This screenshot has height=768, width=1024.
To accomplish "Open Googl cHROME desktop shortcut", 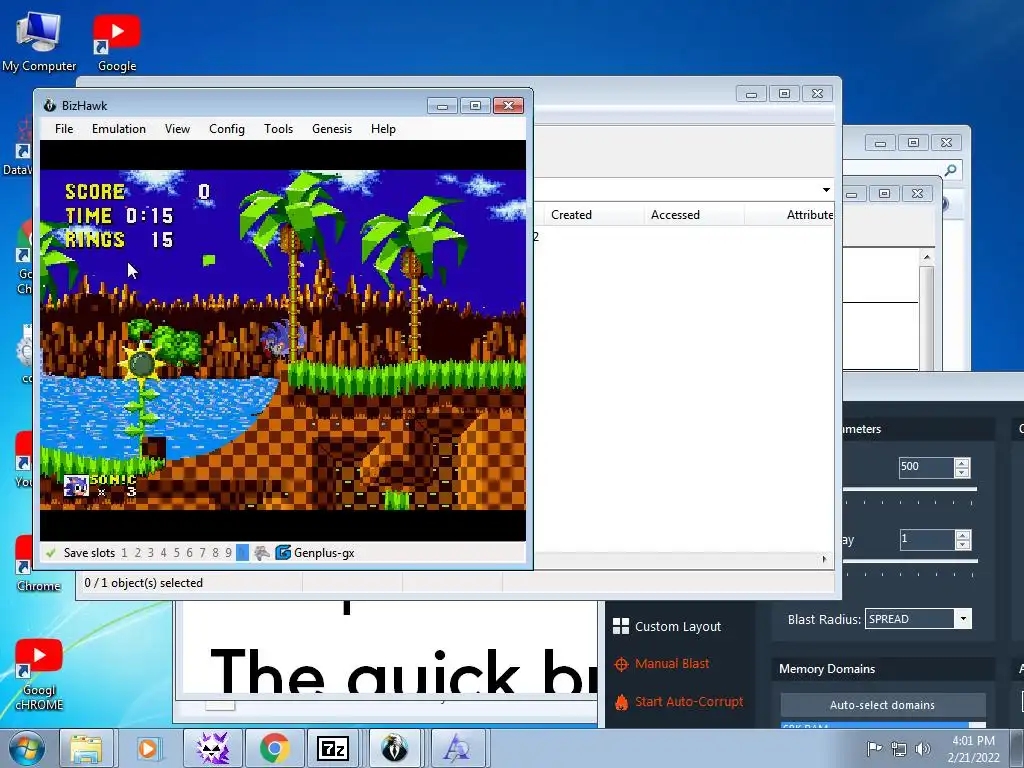I will click(39, 674).
